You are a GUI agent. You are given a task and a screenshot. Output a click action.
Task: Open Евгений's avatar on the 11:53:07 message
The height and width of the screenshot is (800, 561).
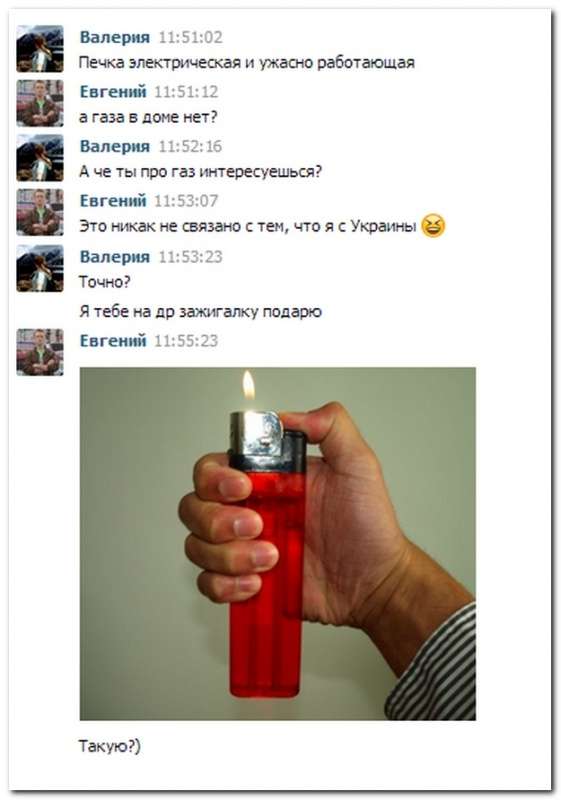pos(40,212)
